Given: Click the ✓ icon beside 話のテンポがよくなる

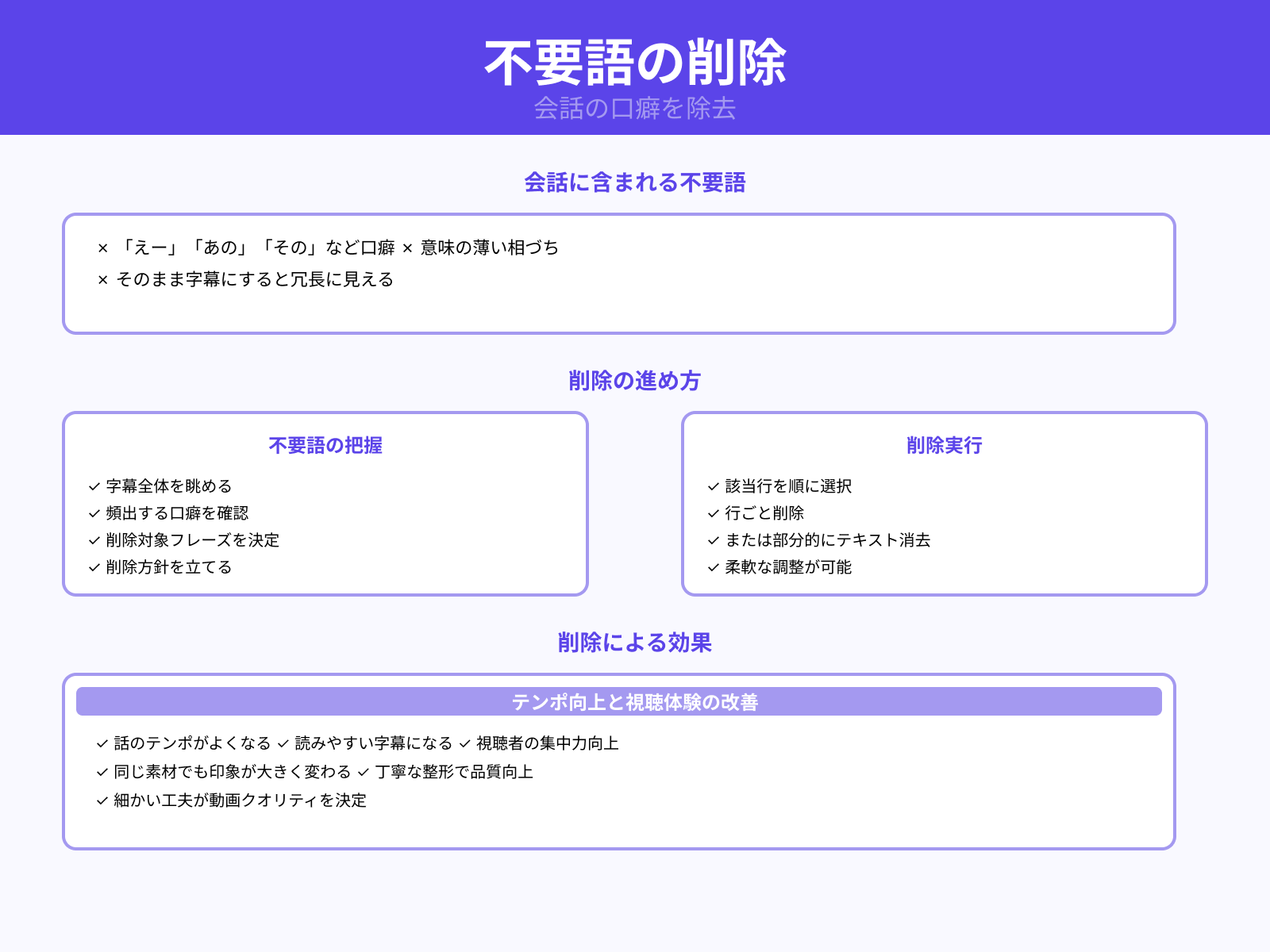Looking at the screenshot, I should 102,743.
